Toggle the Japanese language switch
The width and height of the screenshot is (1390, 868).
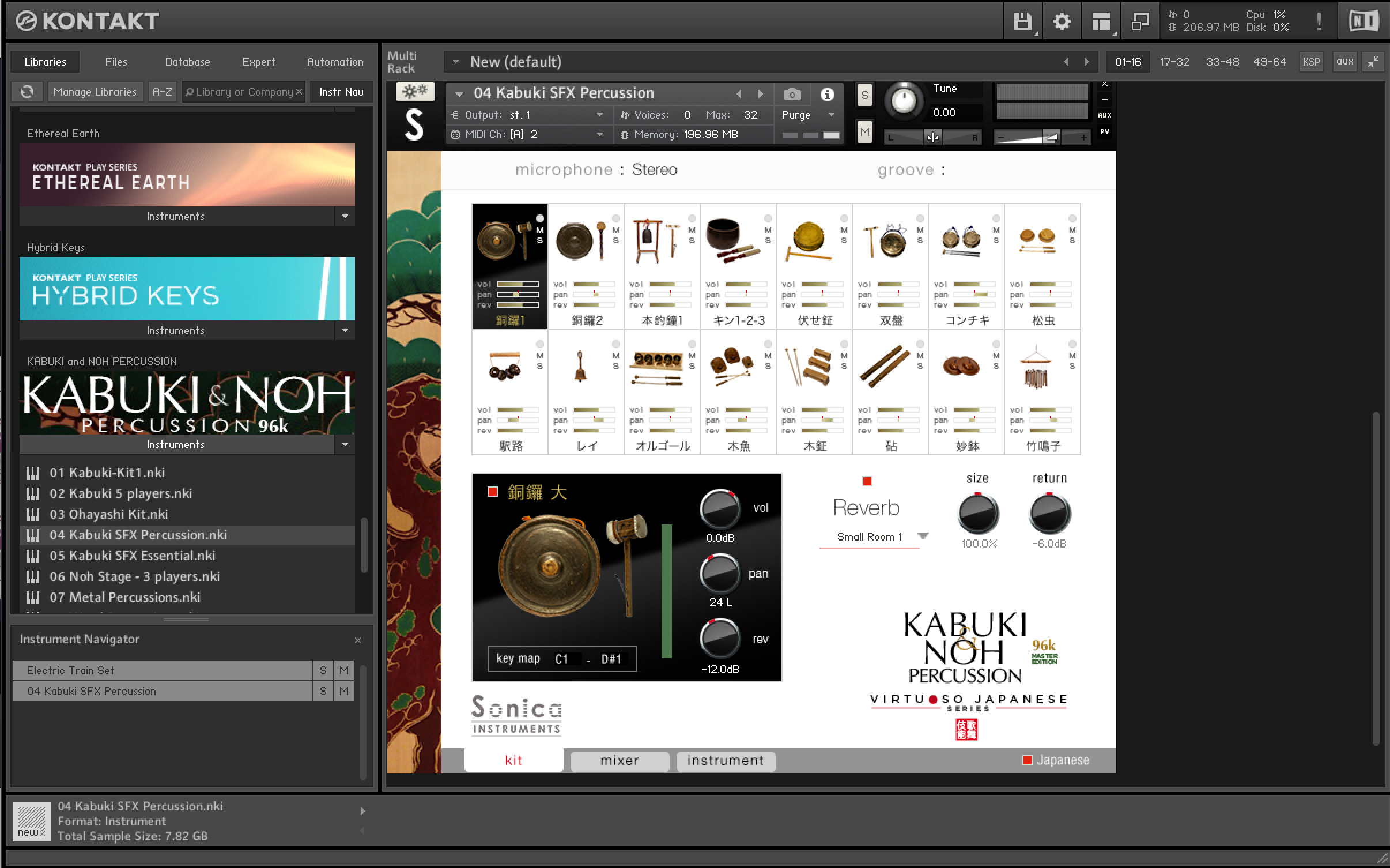tap(1027, 760)
